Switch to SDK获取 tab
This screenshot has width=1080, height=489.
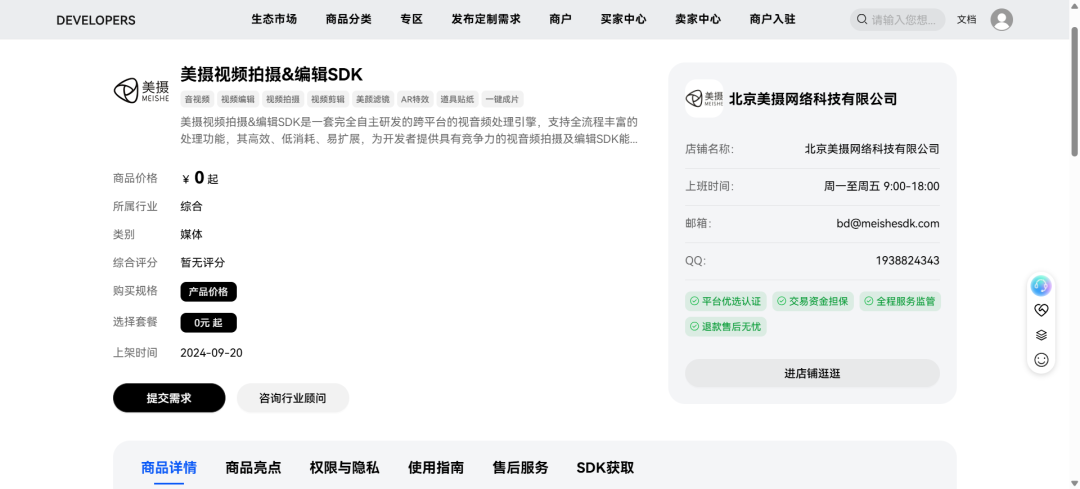coord(605,468)
